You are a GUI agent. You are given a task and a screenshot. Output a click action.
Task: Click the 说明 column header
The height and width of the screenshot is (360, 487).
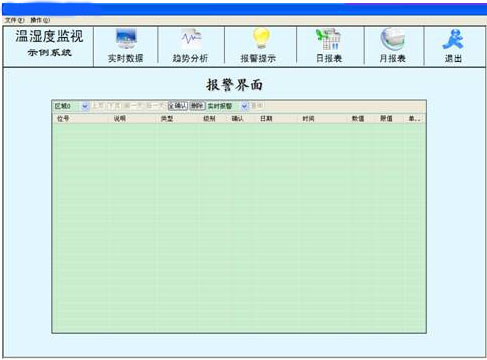pos(120,119)
